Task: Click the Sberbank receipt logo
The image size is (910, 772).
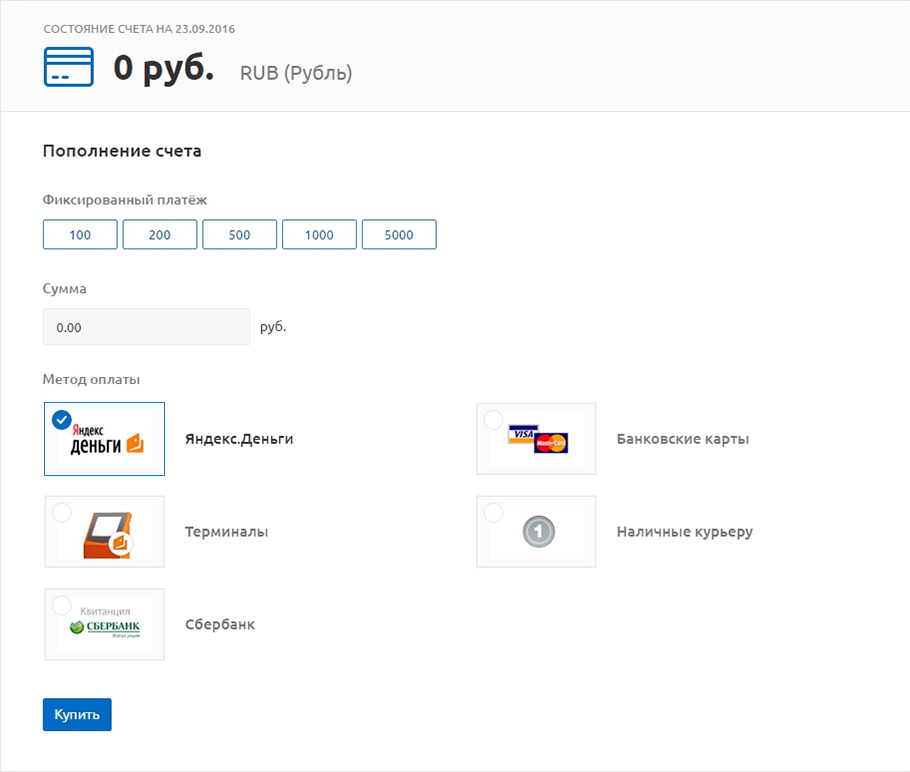Action: (105, 625)
